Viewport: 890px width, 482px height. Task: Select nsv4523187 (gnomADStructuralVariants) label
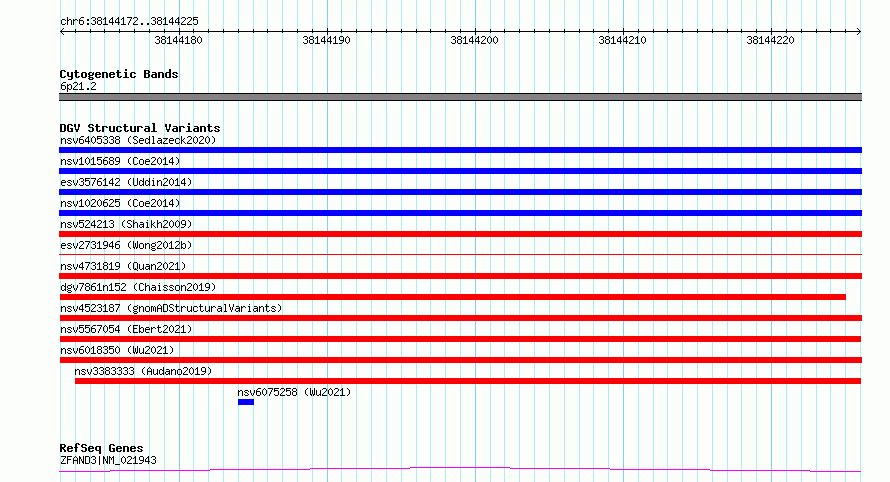(x=171, y=308)
